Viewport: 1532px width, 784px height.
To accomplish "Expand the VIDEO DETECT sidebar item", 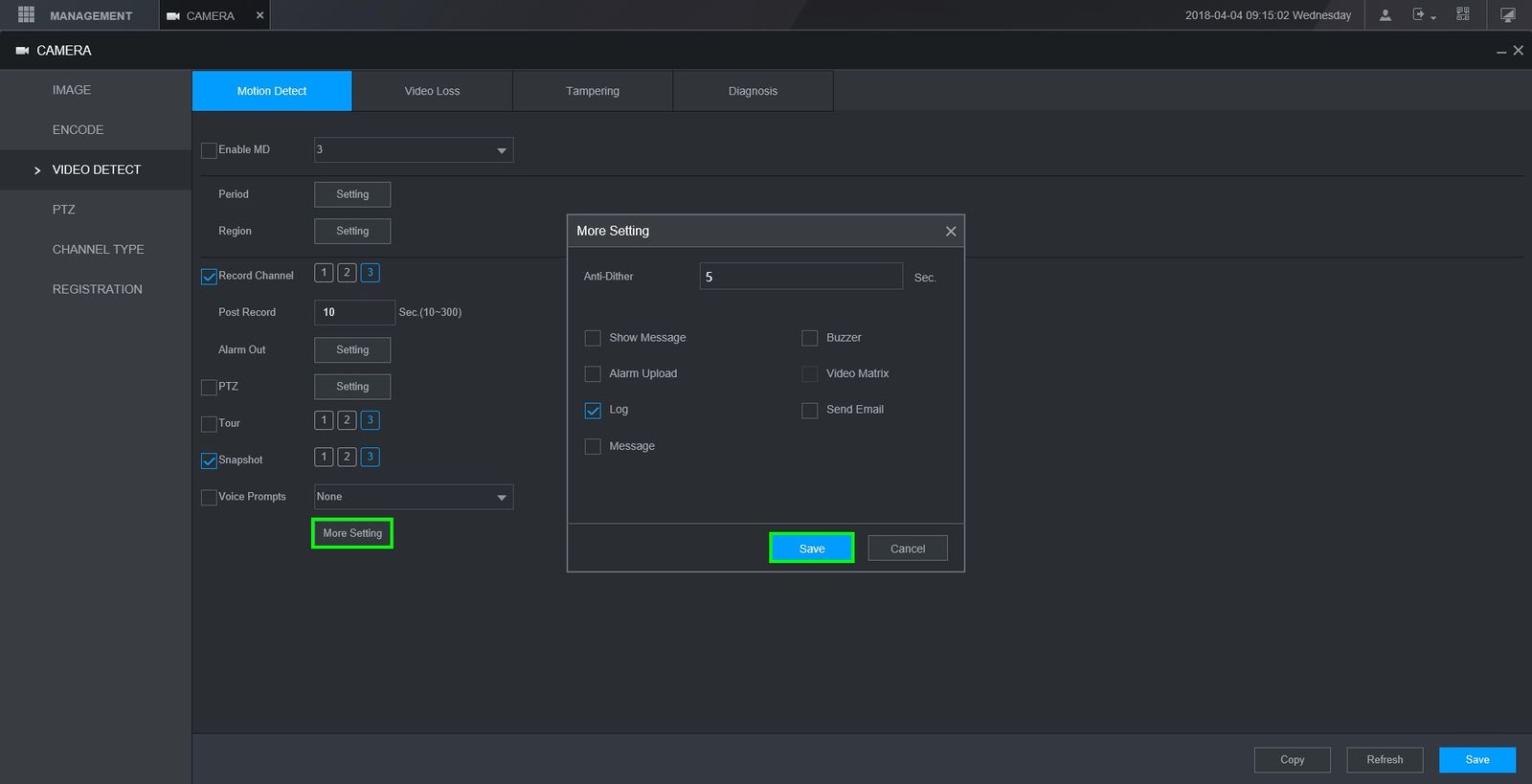I will 96,169.
